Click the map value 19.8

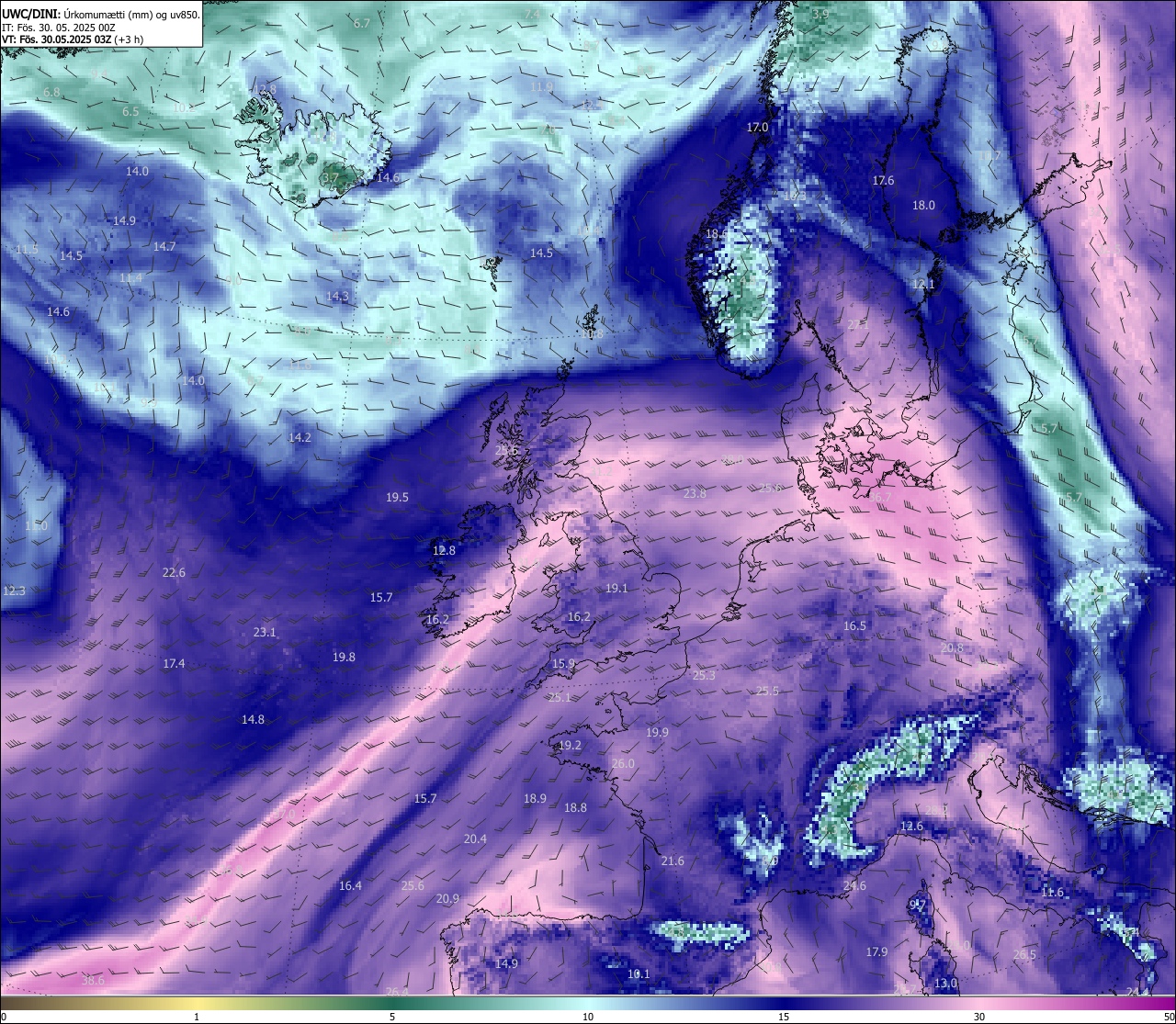click(344, 657)
